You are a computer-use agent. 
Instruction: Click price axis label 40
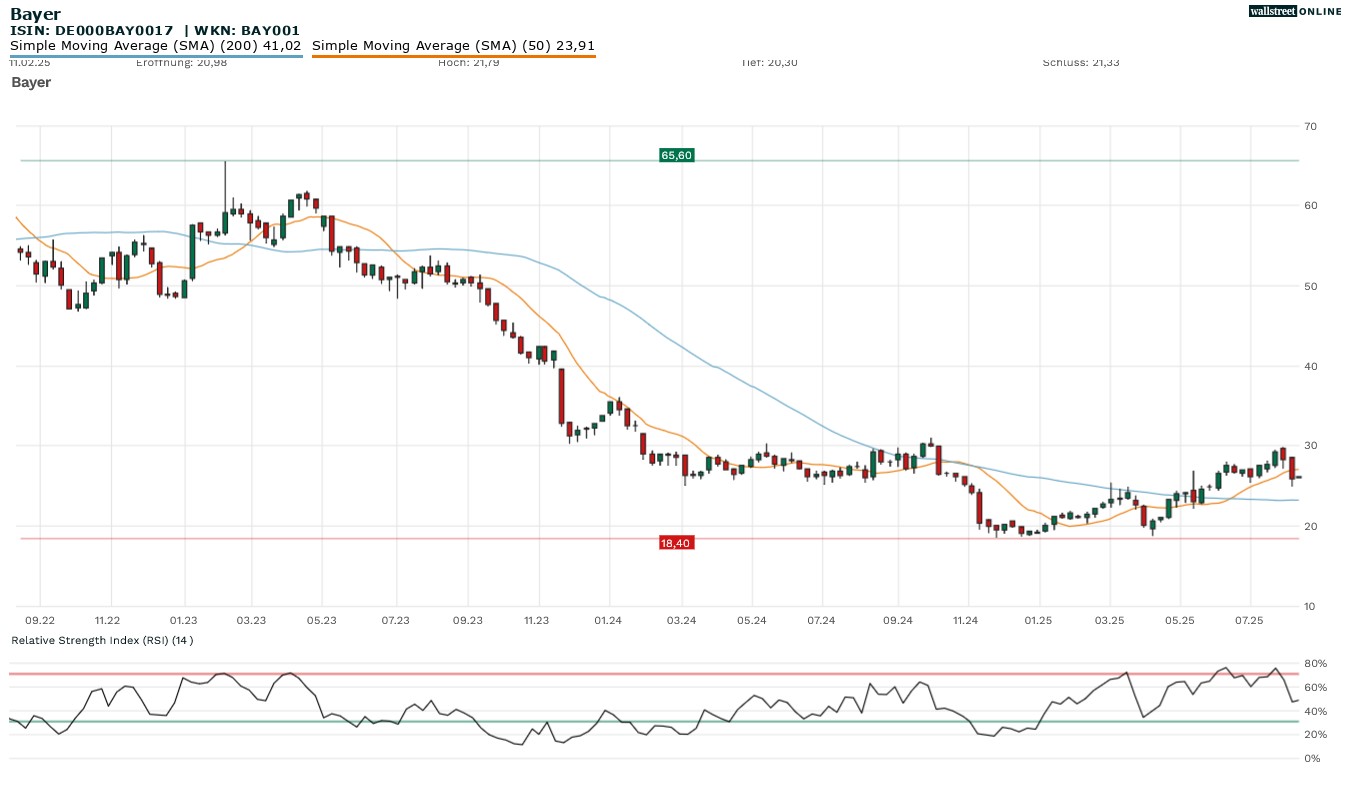tap(1309, 366)
